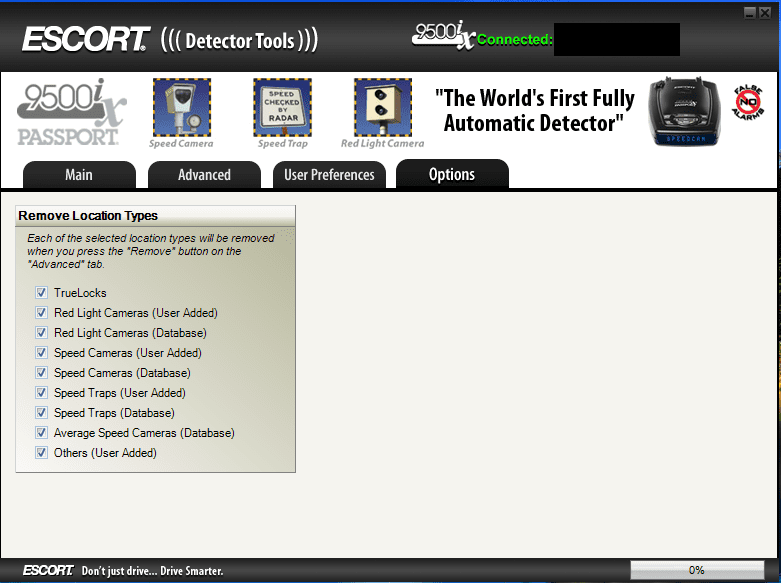Toggle Red Light Cameras (Database)
This screenshot has height=583, width=781.
(x=41, y=332)
